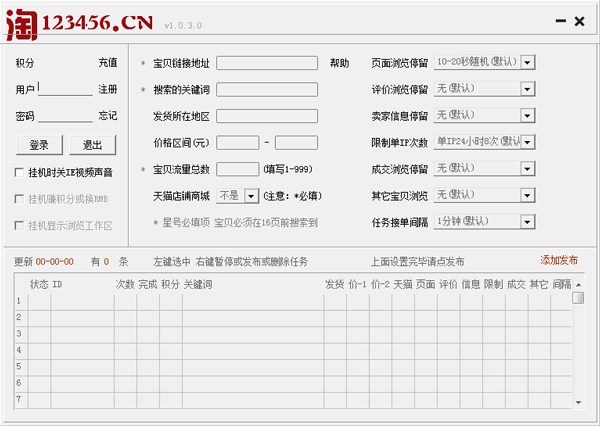Click the 完成 column header
The image size is (600, 426).
pos(148,284)
